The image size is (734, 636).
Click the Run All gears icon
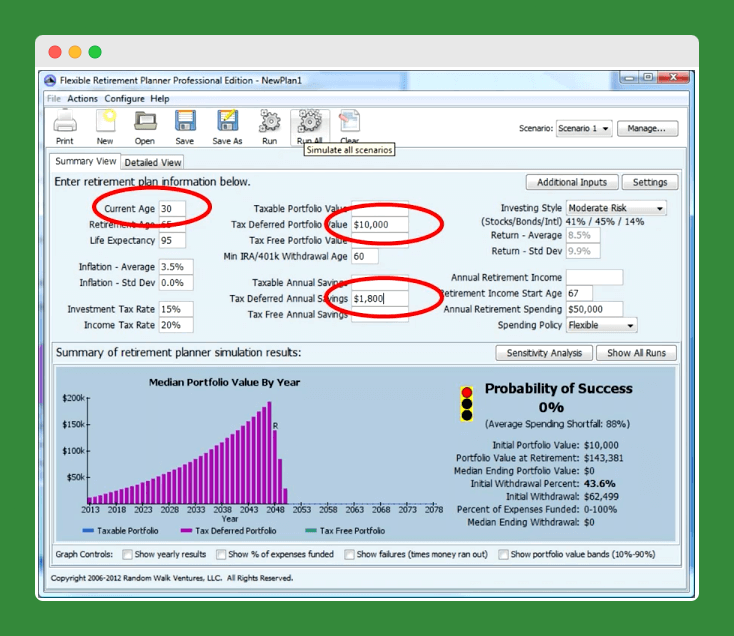(309, 123)
